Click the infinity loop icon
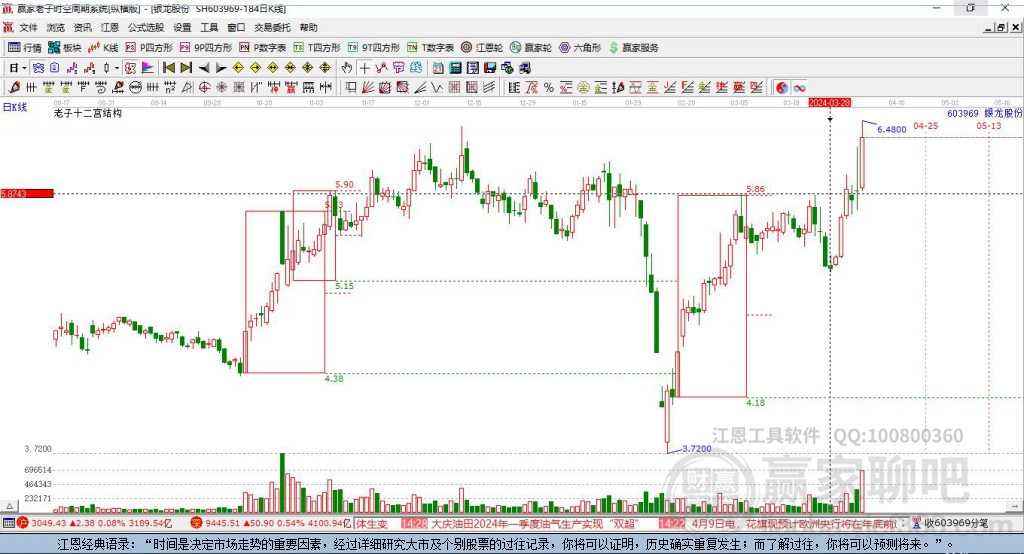This screenshot has width=1024, height=554. pyautogui.click(x=799, y=88)
